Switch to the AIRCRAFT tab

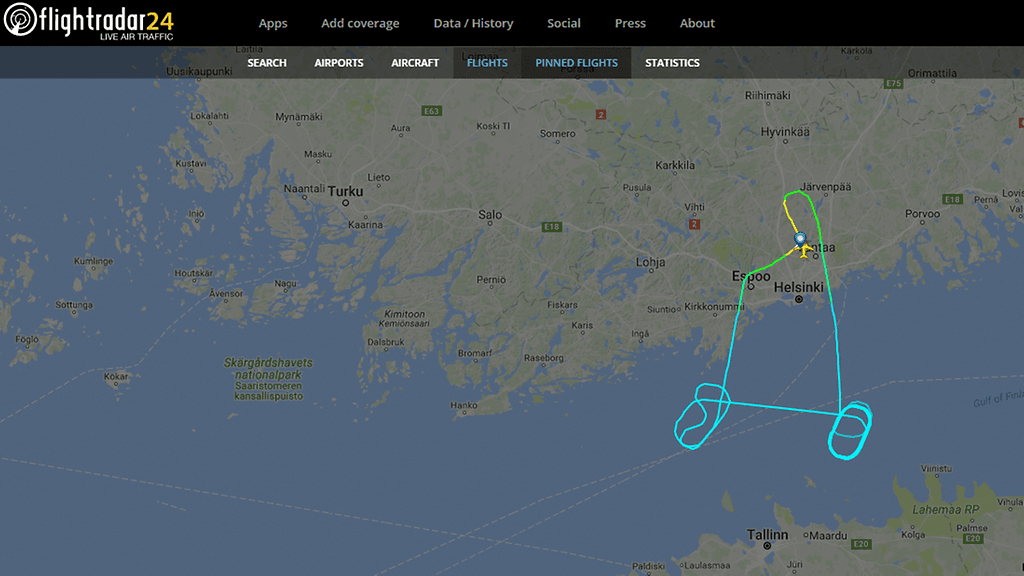click(x=415, y=63)
